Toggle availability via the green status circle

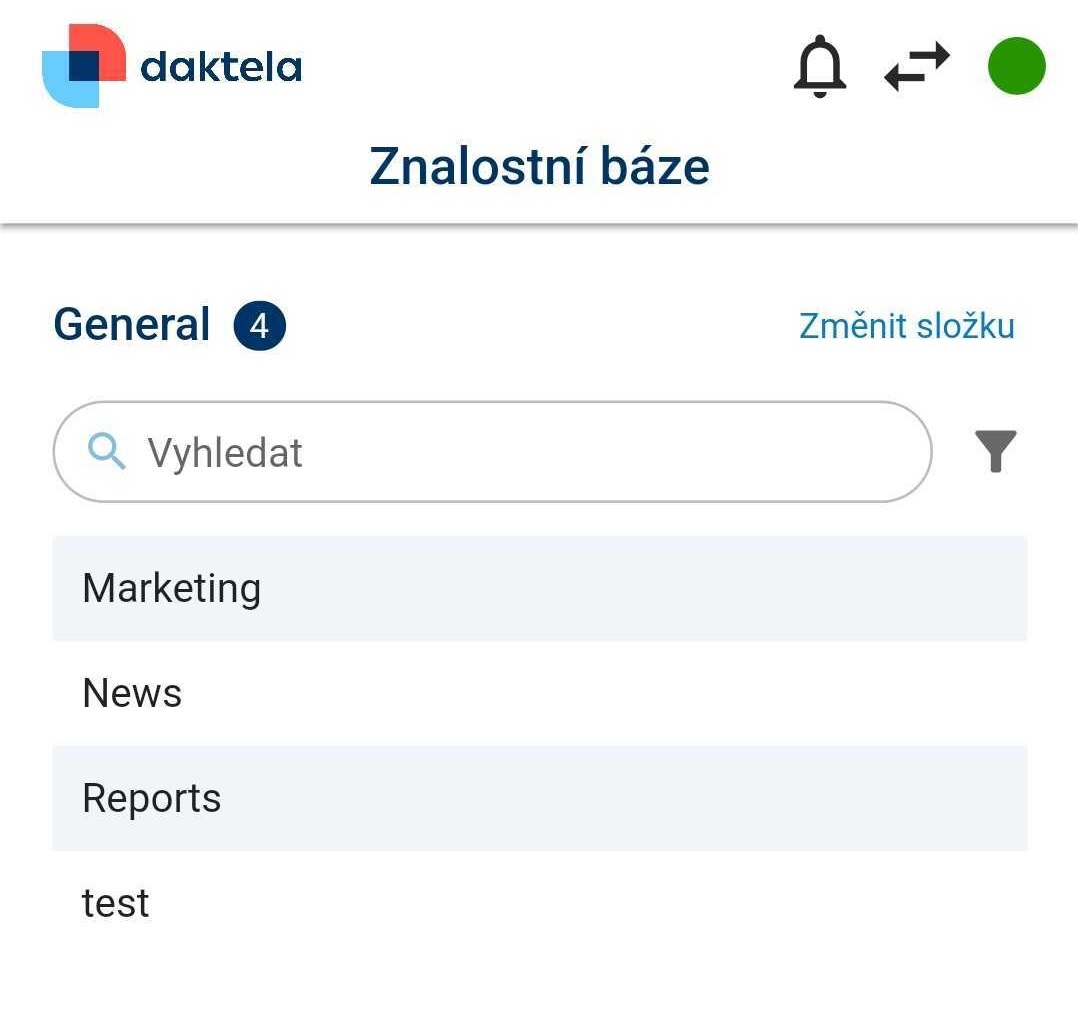point(1016,66)
